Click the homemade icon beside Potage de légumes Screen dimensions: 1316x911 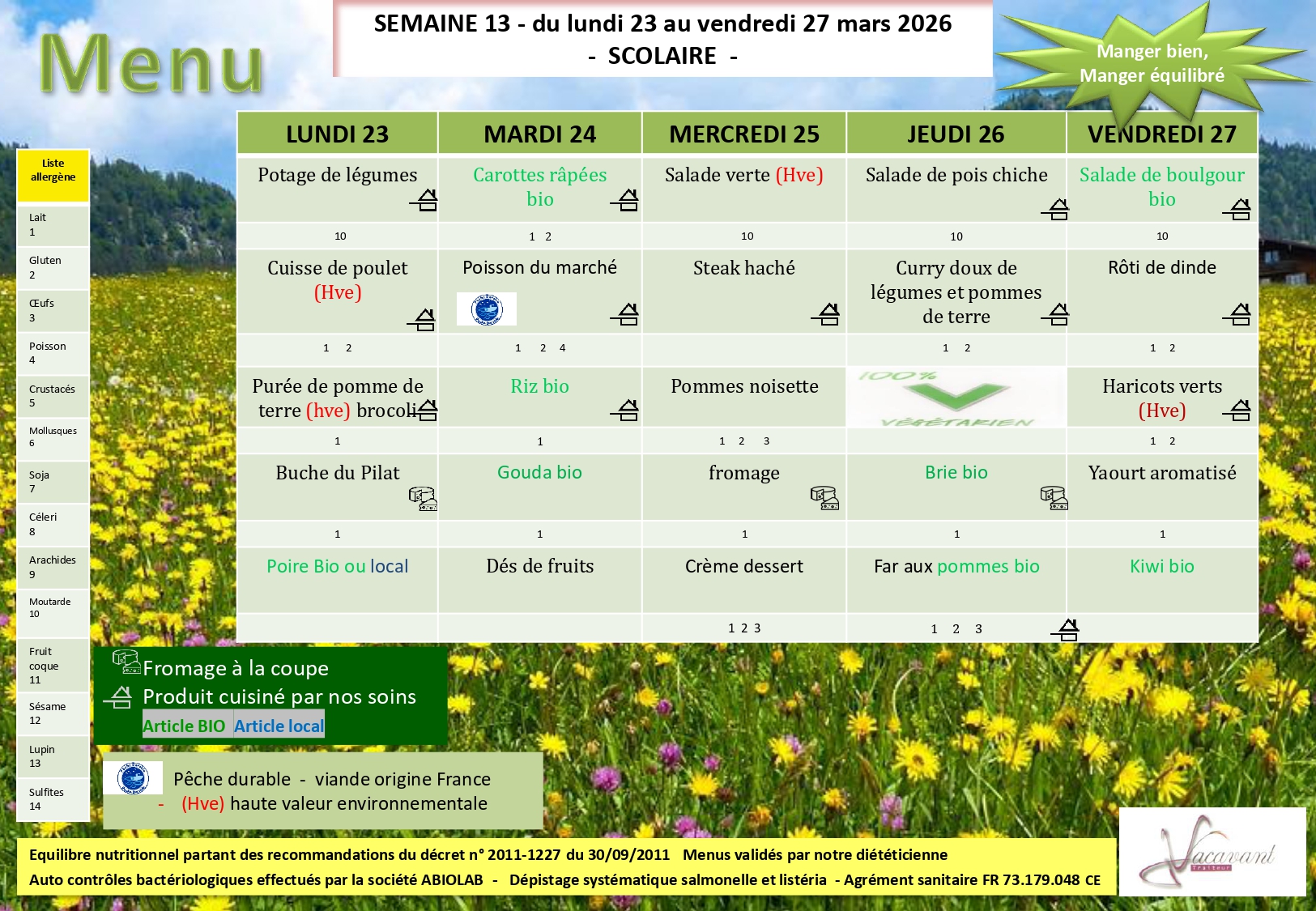tap(424, 199)
